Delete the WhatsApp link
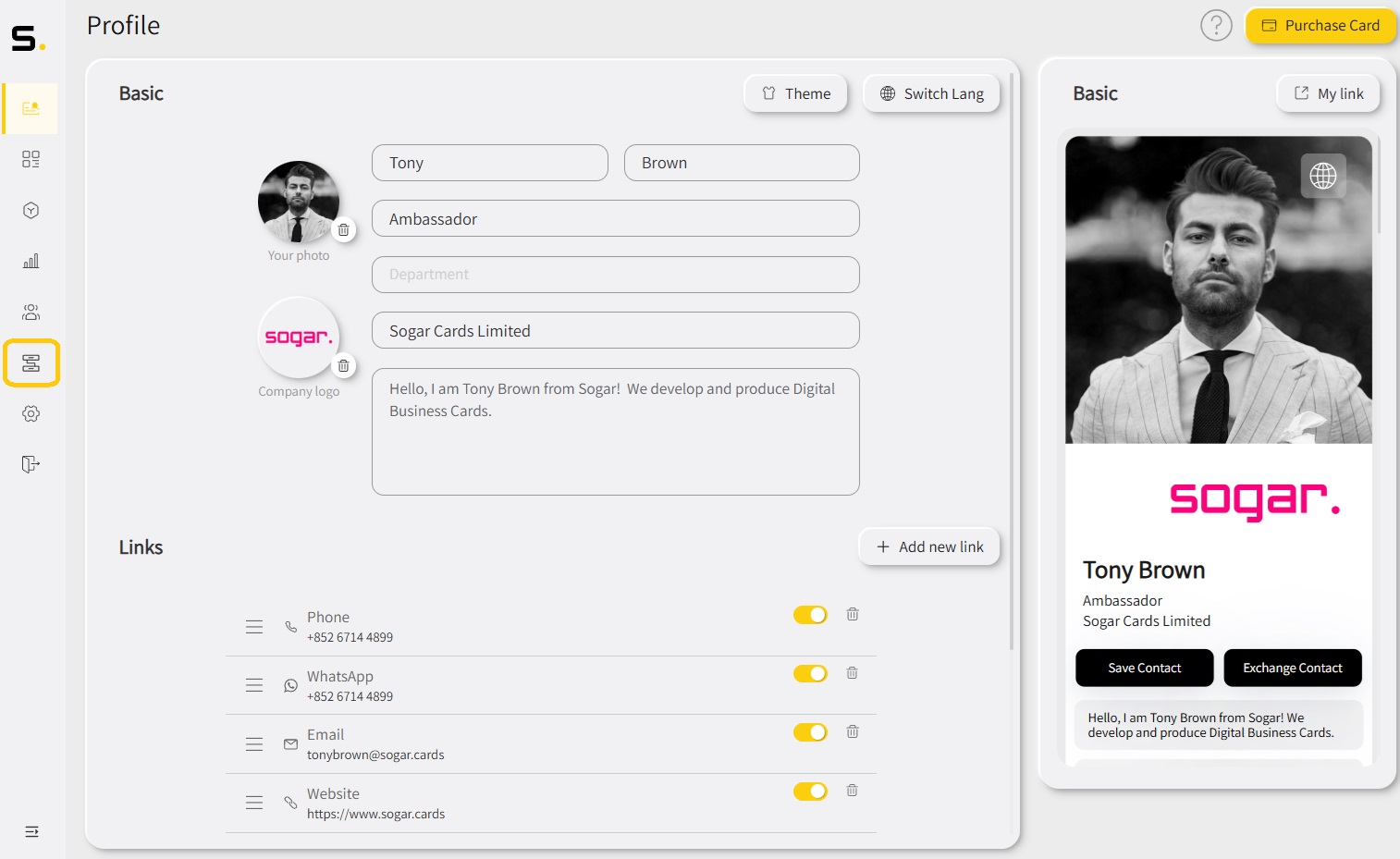 853,673
